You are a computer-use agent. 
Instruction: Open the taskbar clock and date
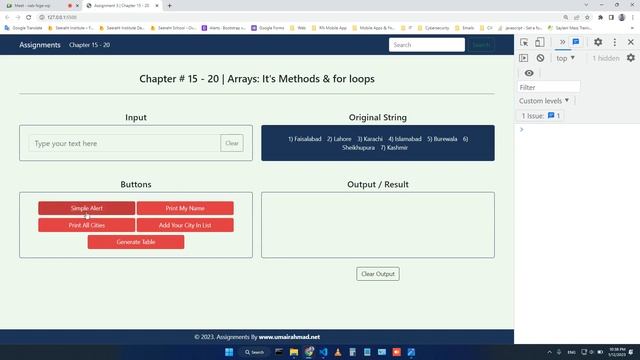tap(617, 352)
